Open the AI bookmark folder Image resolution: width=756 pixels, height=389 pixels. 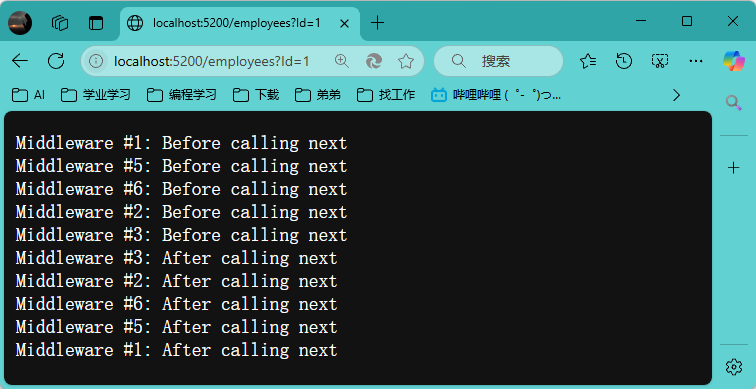pyautogui.click(x=28, y=95)
